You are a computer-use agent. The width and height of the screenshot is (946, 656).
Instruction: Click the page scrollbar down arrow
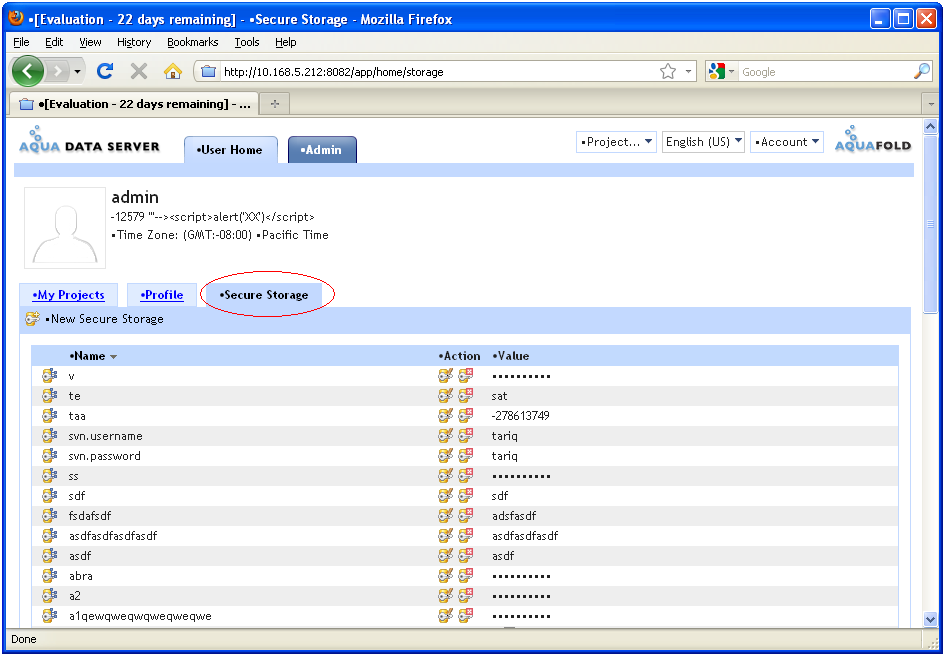click(x=930, y=619)
